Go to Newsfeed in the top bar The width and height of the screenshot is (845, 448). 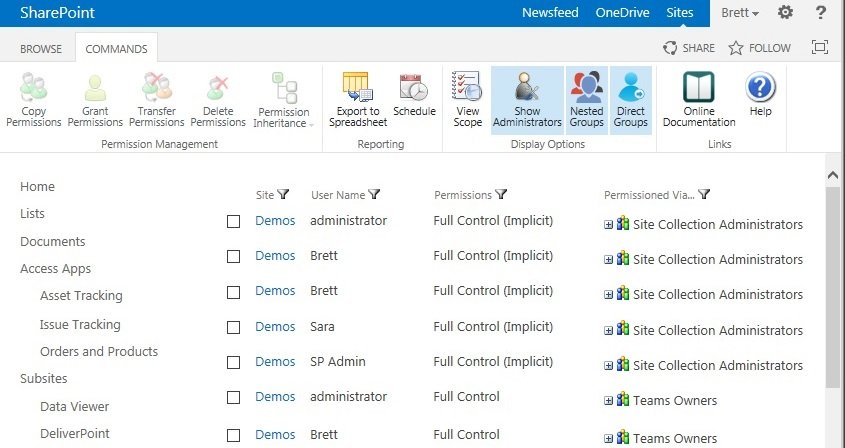pos(550,13)
